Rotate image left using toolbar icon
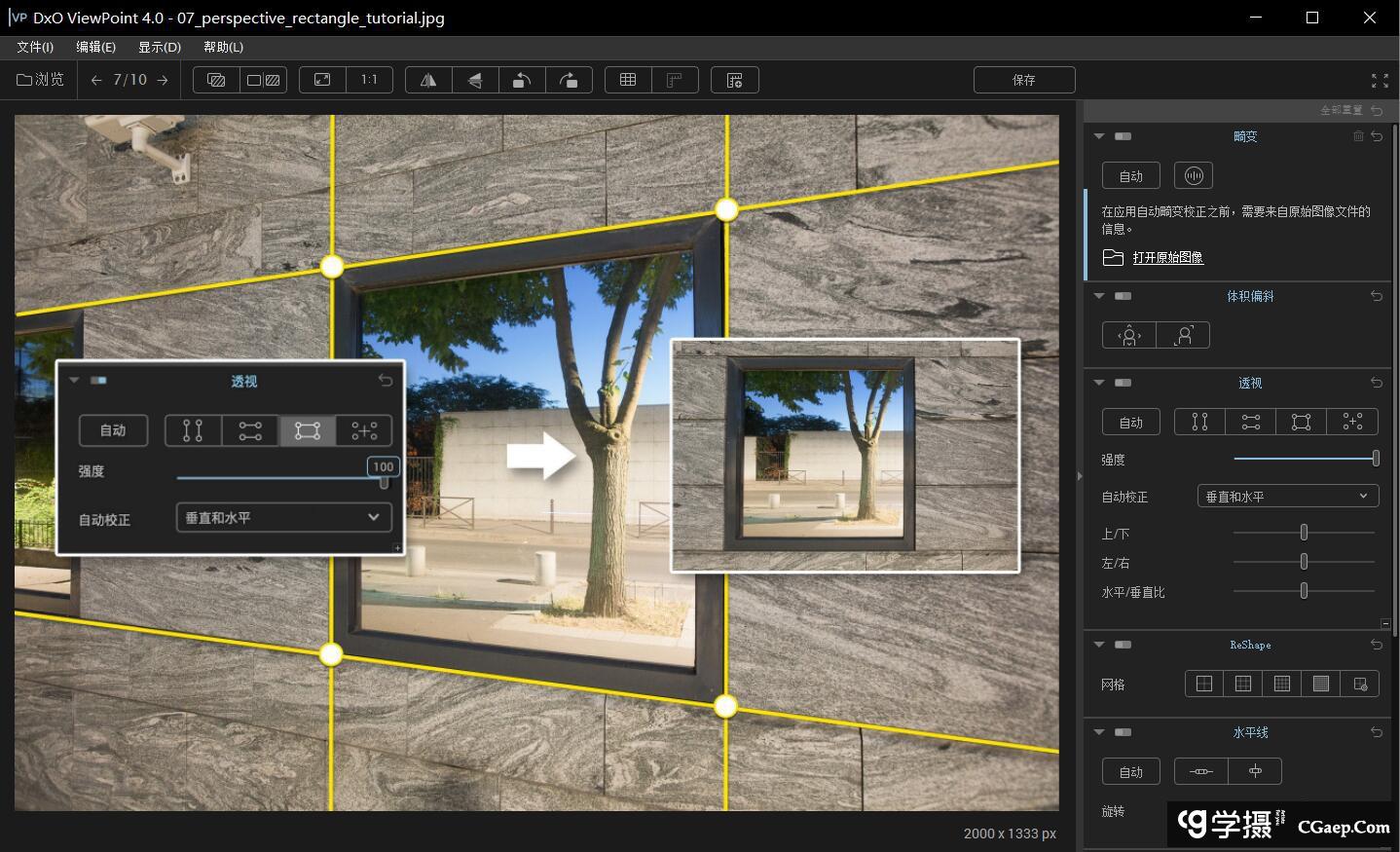 pyautogui.click(x=522, y=80)
